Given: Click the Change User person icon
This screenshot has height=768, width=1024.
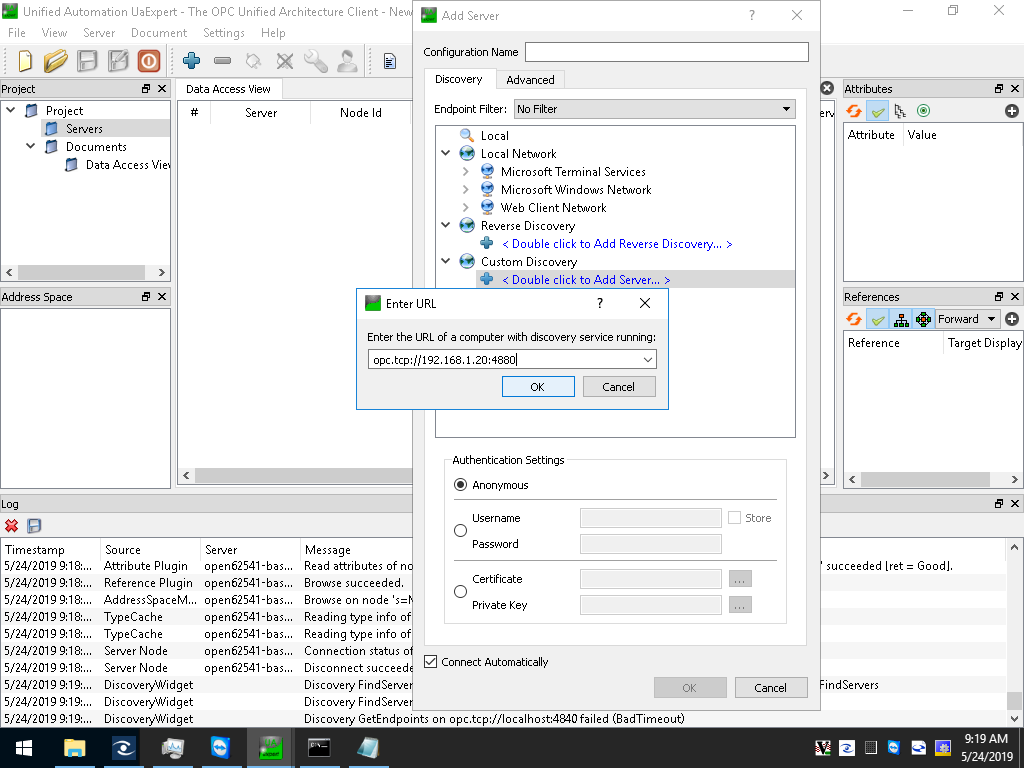Looking at the screenshot, I should click(x=347, y=61).
